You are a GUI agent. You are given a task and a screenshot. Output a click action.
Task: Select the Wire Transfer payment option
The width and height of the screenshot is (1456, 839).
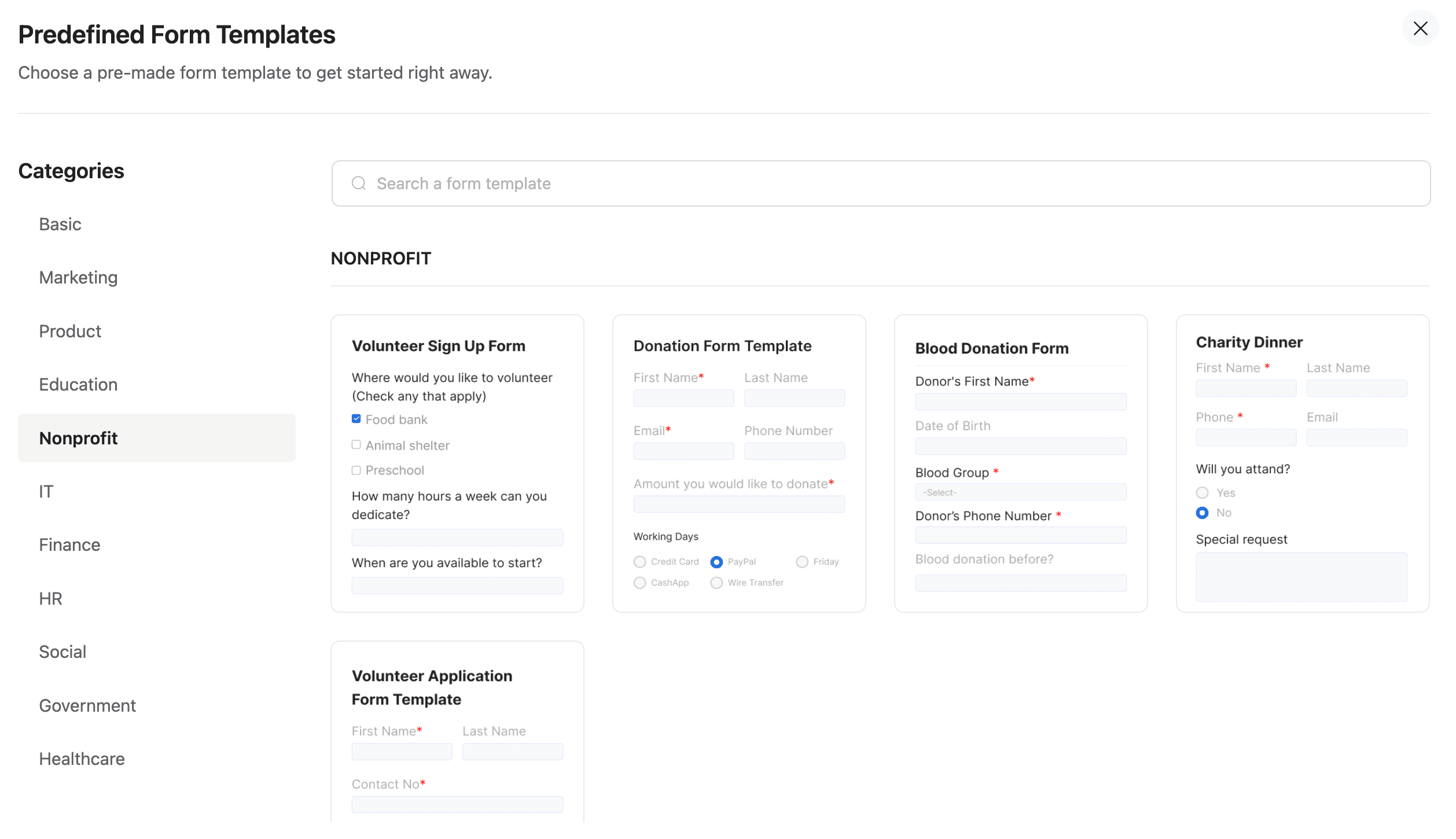716,583
